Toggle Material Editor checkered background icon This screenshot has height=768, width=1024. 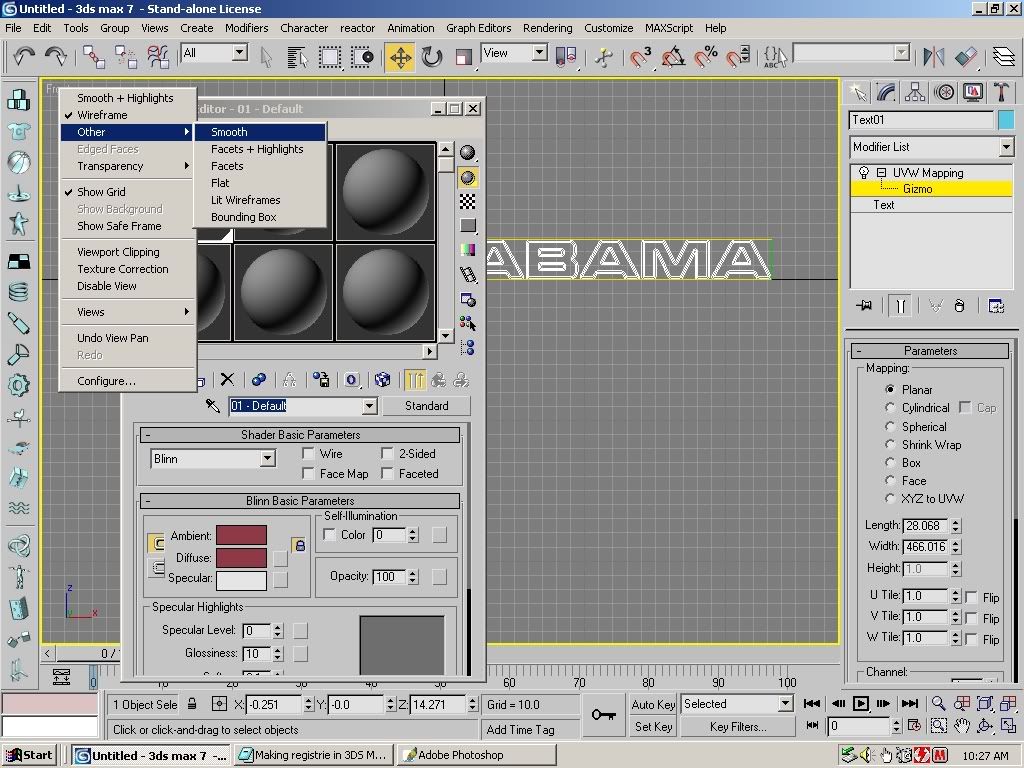[x=468, y=202]
